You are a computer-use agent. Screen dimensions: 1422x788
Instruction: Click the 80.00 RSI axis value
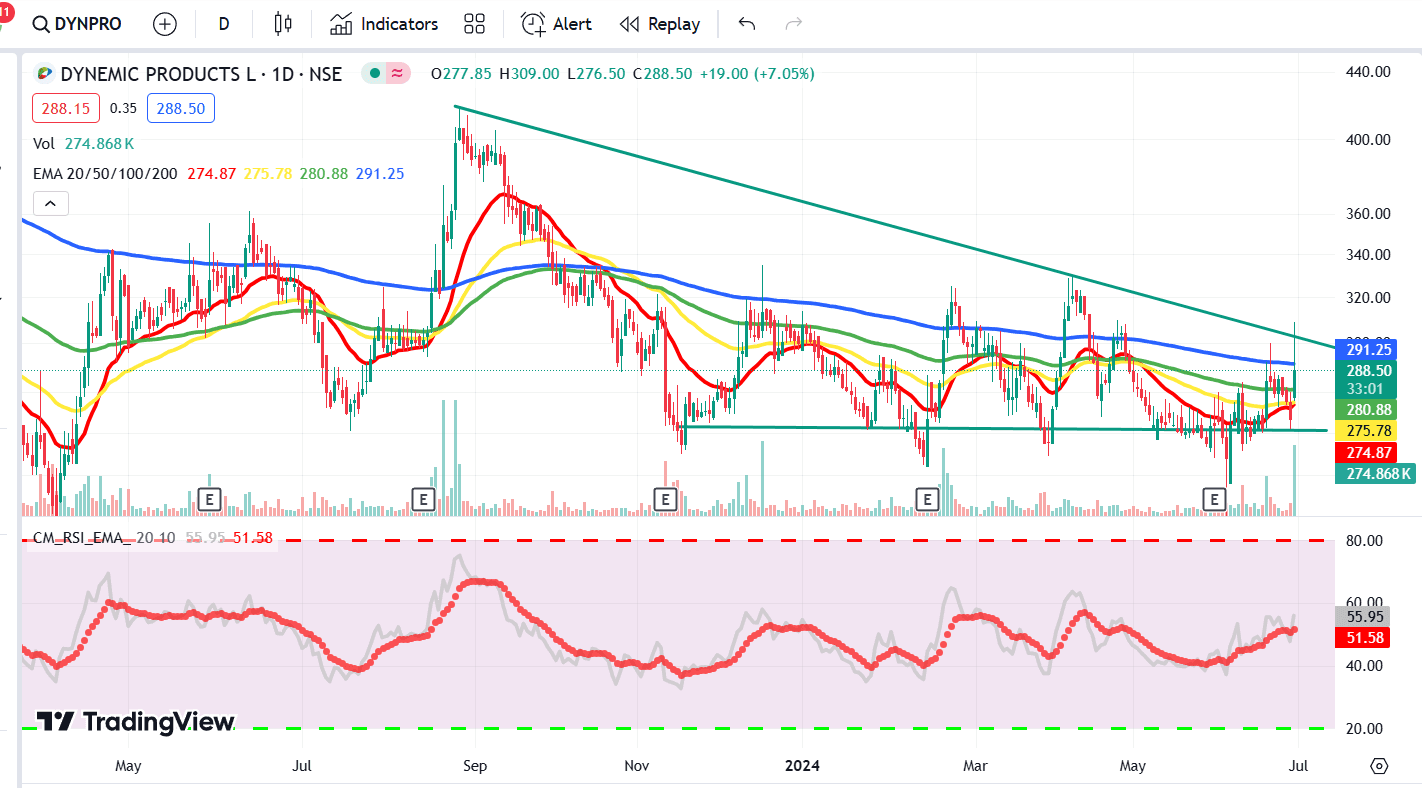pyautogui.click(x=1362, y=541)
